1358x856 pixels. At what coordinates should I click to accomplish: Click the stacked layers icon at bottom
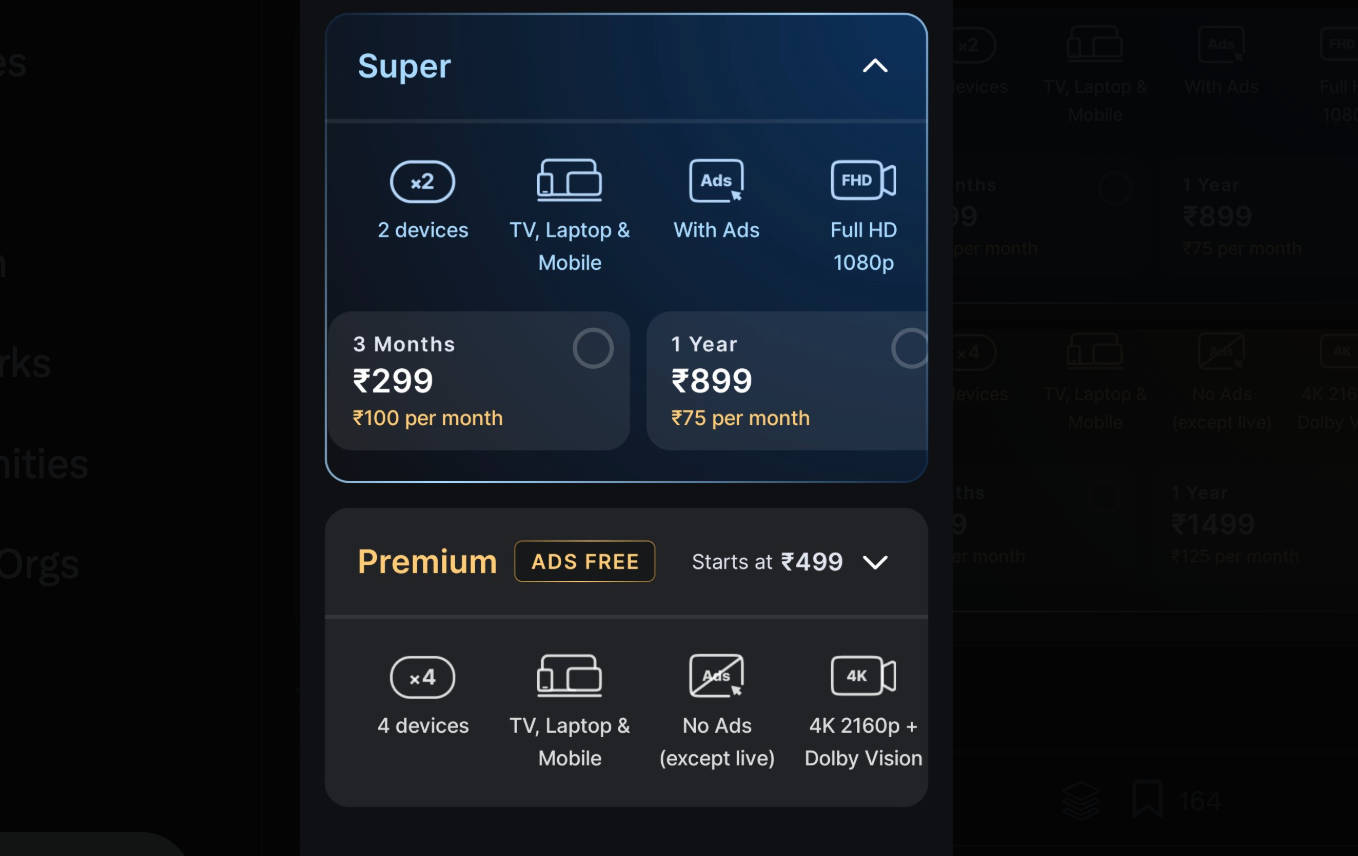pos(1081,800)
